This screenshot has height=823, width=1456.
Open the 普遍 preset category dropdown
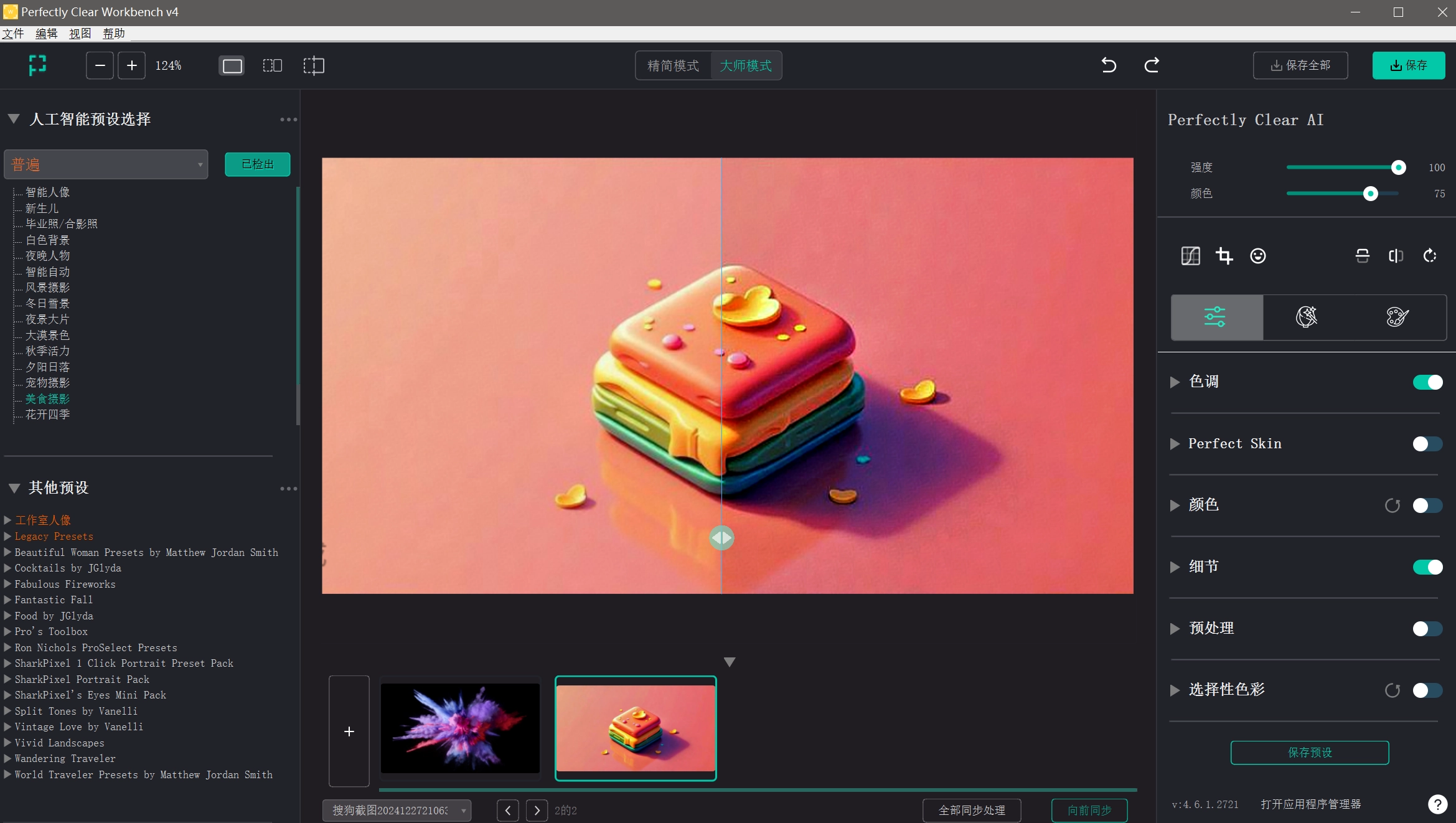point(106,165)
